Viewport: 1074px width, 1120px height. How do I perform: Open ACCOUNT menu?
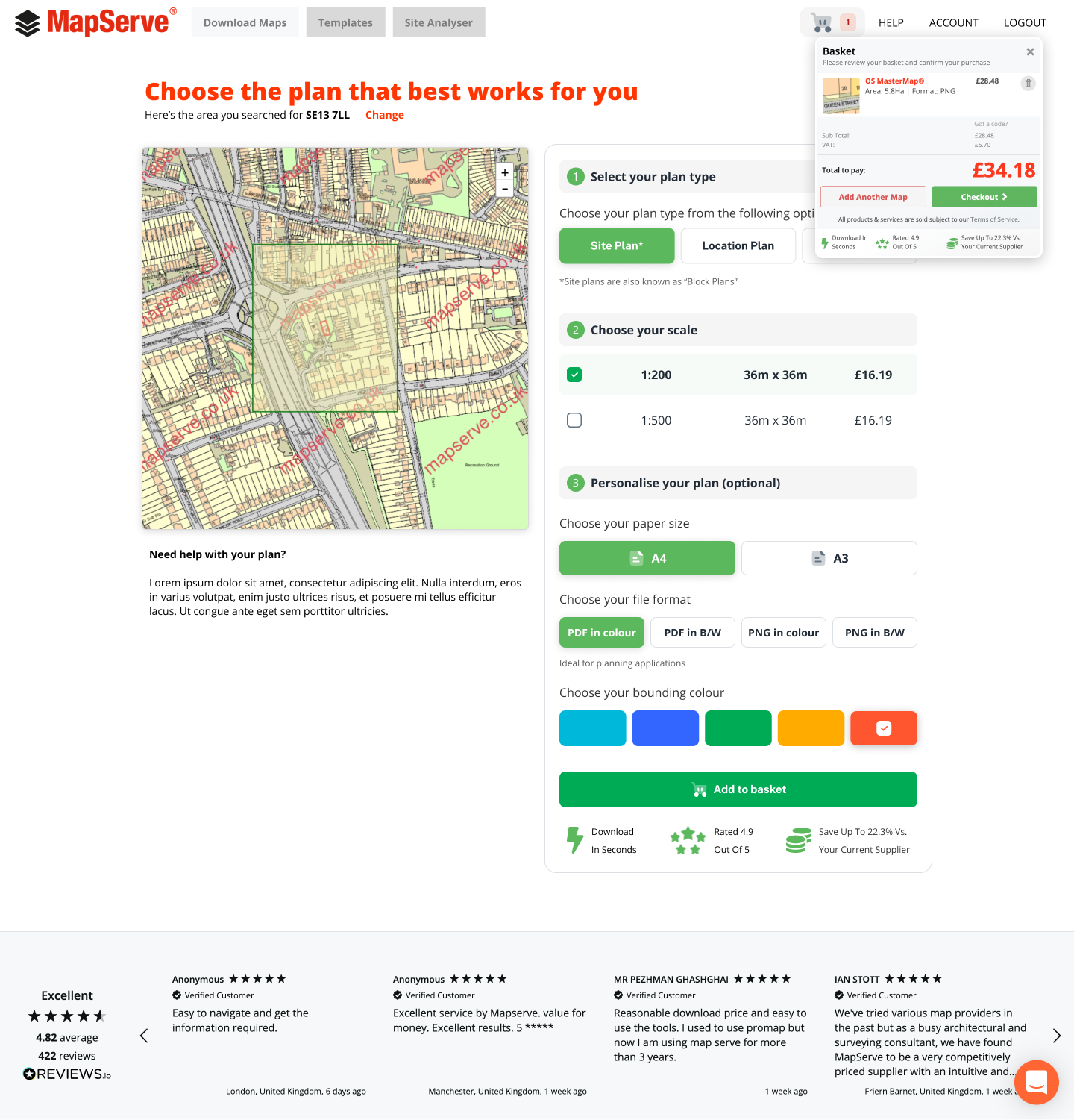[953, 23]
